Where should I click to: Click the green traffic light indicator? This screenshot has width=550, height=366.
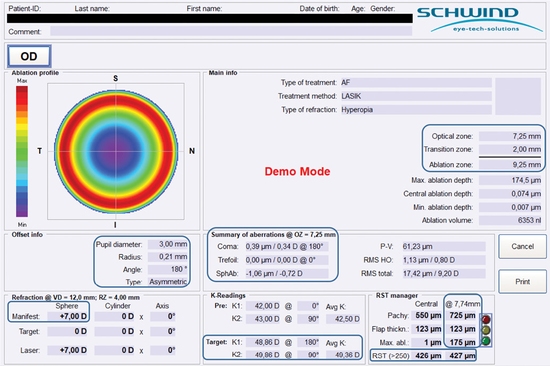click(x=486, y=340)
